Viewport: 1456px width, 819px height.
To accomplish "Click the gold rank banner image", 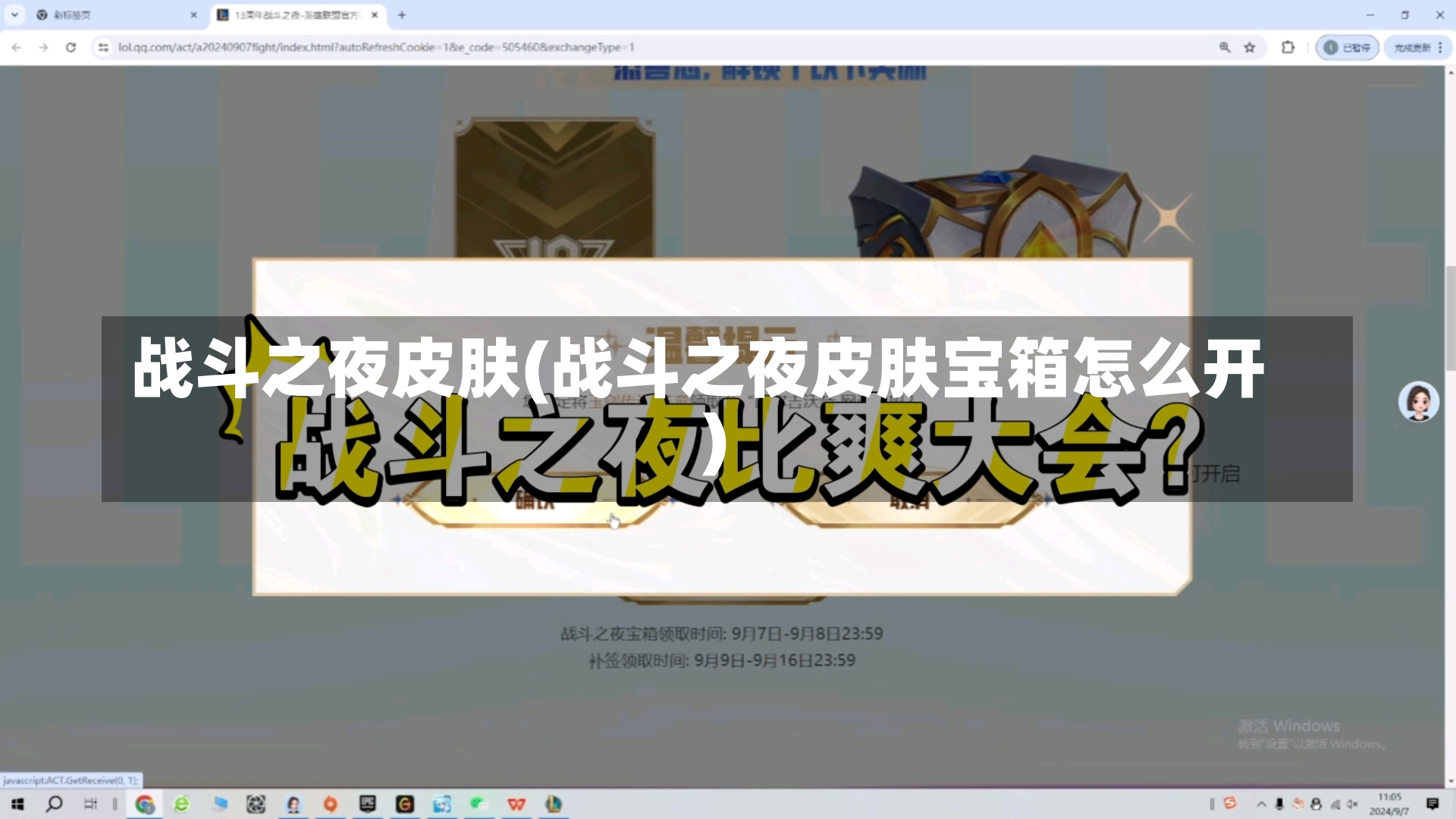I will [554, 188].
